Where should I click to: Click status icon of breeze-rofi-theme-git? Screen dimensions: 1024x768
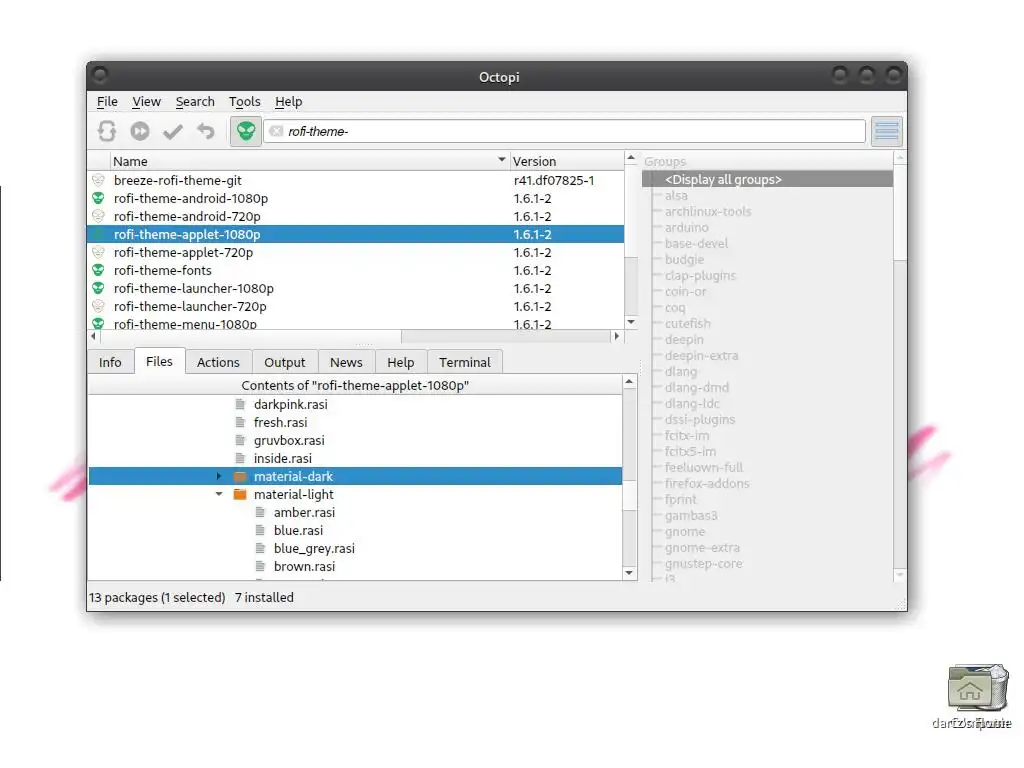[x=99, y=180]
